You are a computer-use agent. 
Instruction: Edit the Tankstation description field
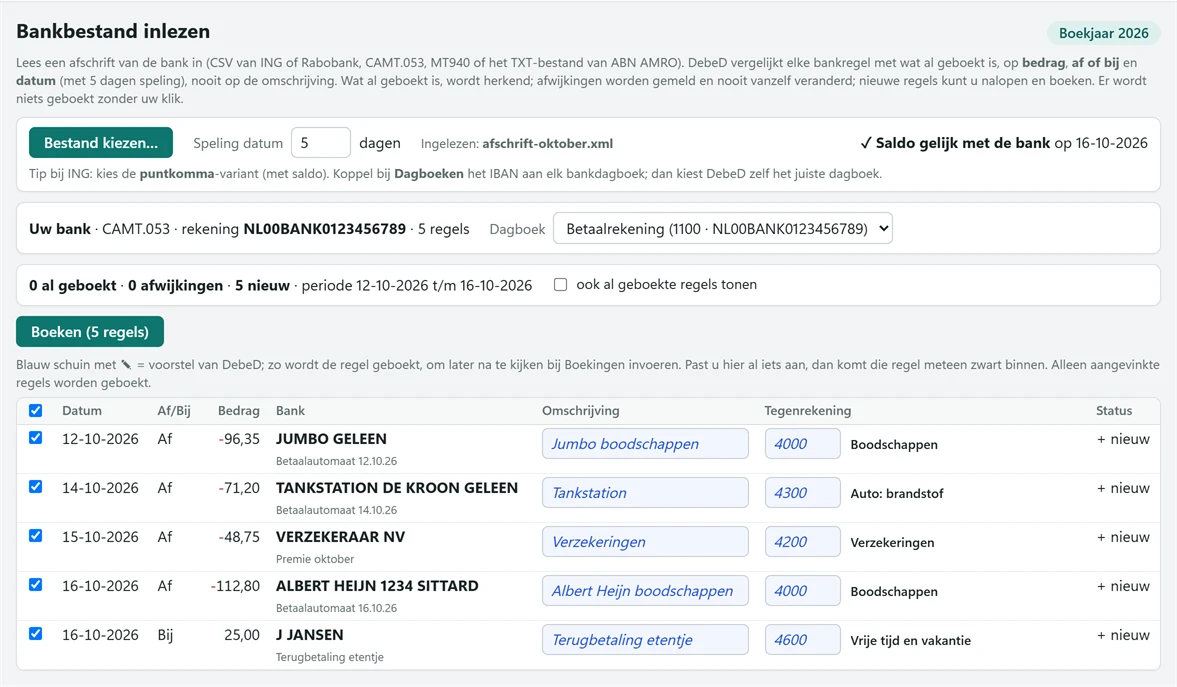pos(645,493)
